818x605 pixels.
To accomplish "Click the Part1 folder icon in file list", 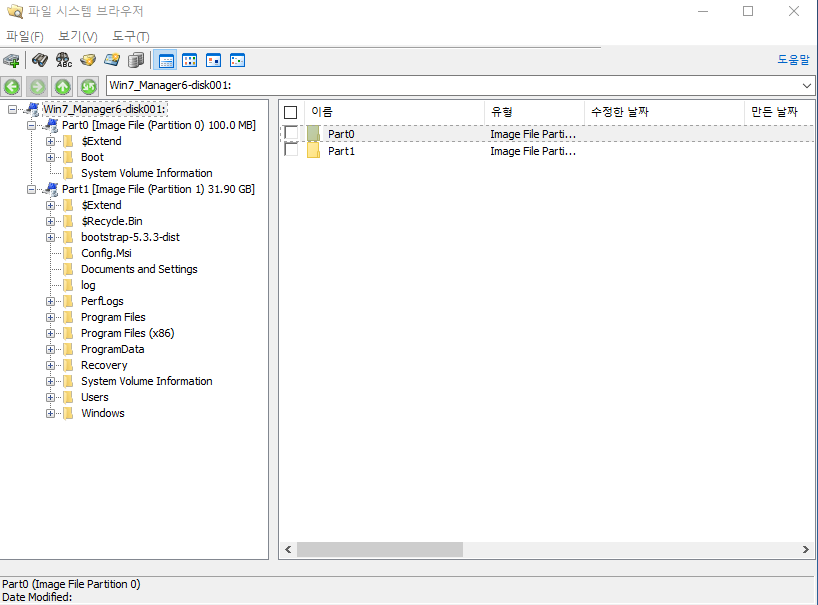I will (x=314, y=151).
